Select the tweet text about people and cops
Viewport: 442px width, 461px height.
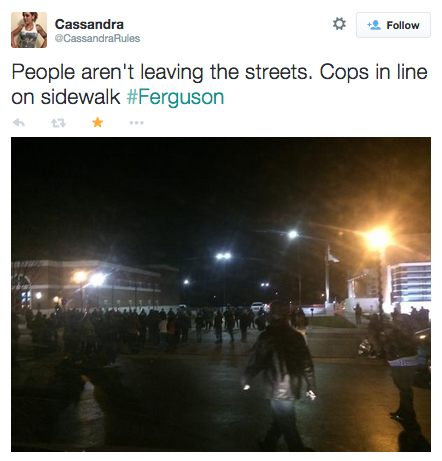point(219,85)
